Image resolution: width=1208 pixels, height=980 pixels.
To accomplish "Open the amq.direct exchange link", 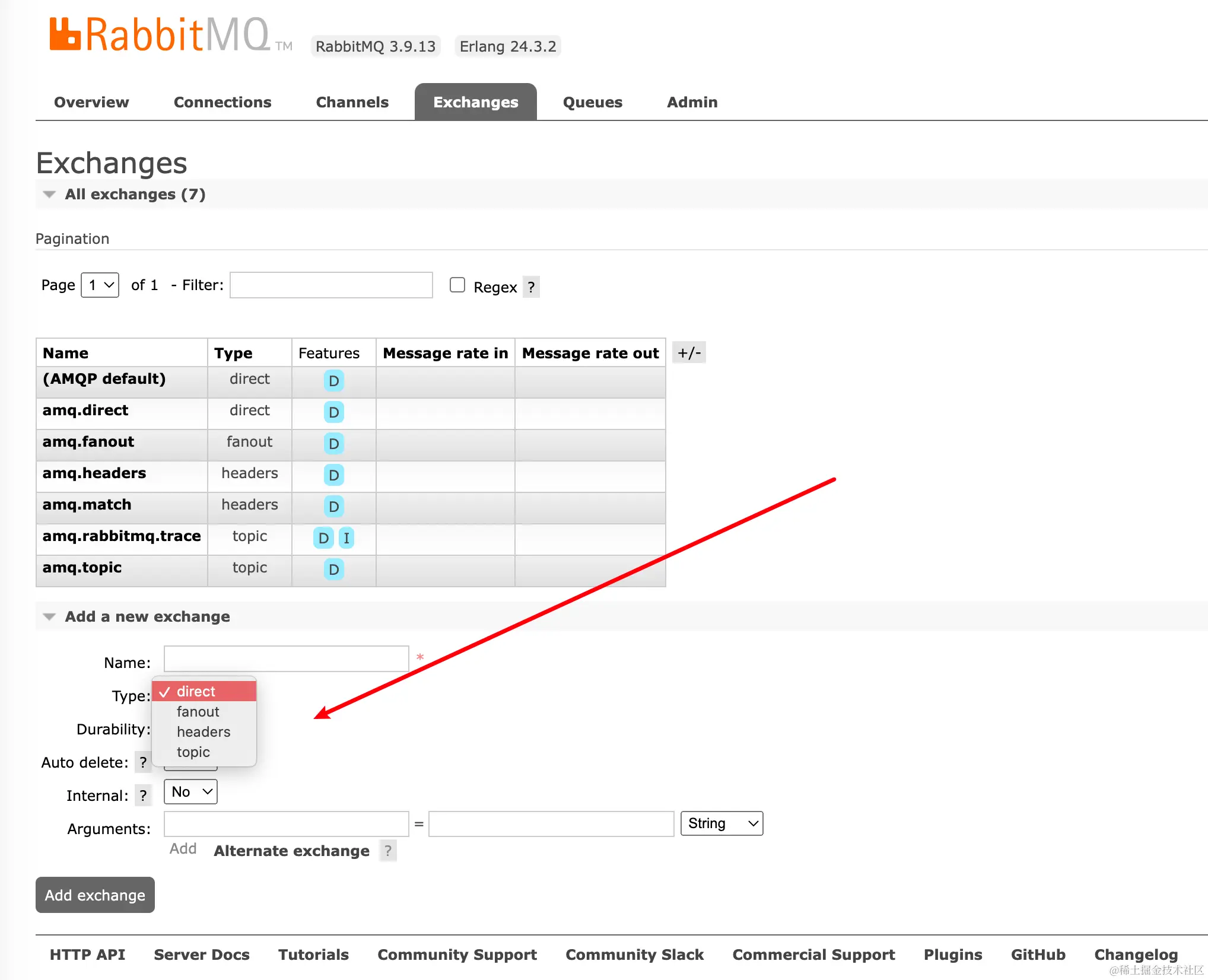I will [85, 411].
